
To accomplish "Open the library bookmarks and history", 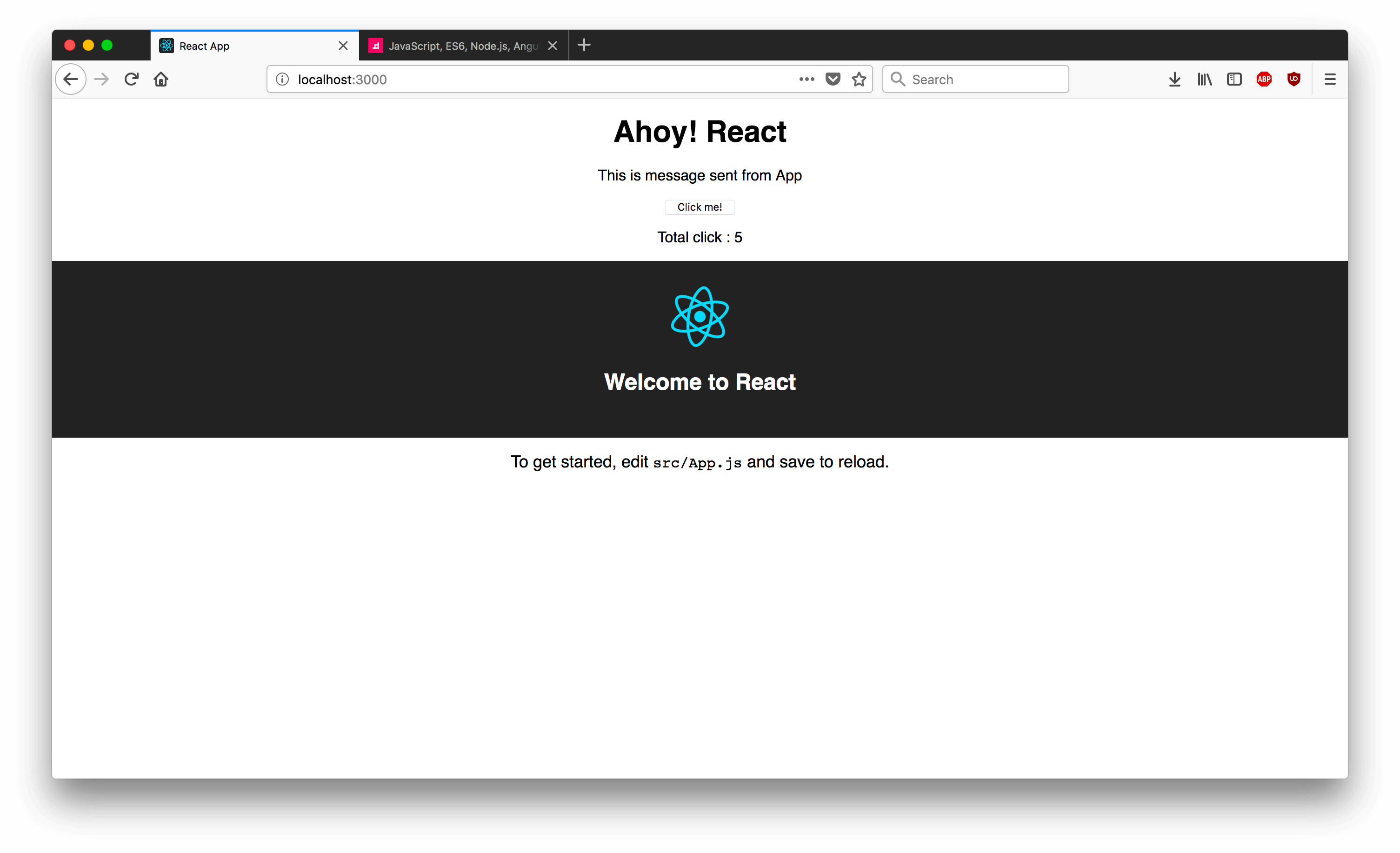I will pyautogui.click(x=1205, y=79).
